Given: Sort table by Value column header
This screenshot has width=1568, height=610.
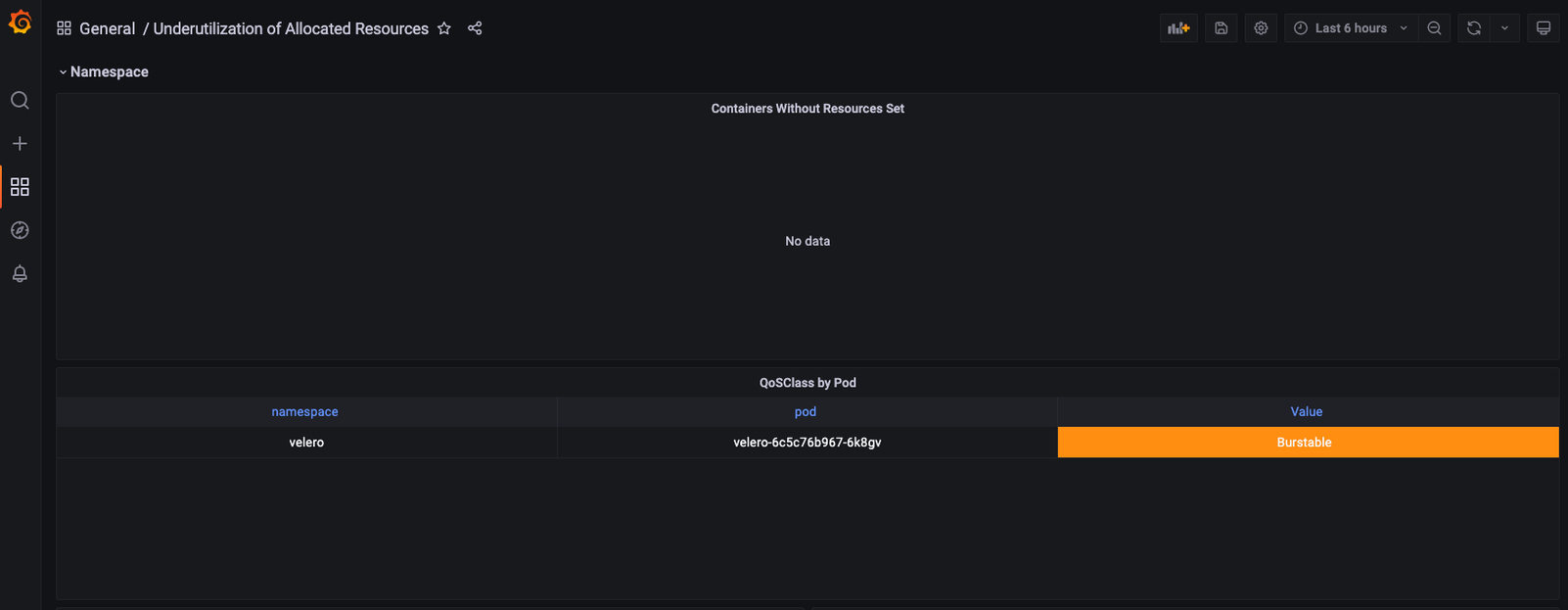Looking at the screenshot, I should 1307,412.
